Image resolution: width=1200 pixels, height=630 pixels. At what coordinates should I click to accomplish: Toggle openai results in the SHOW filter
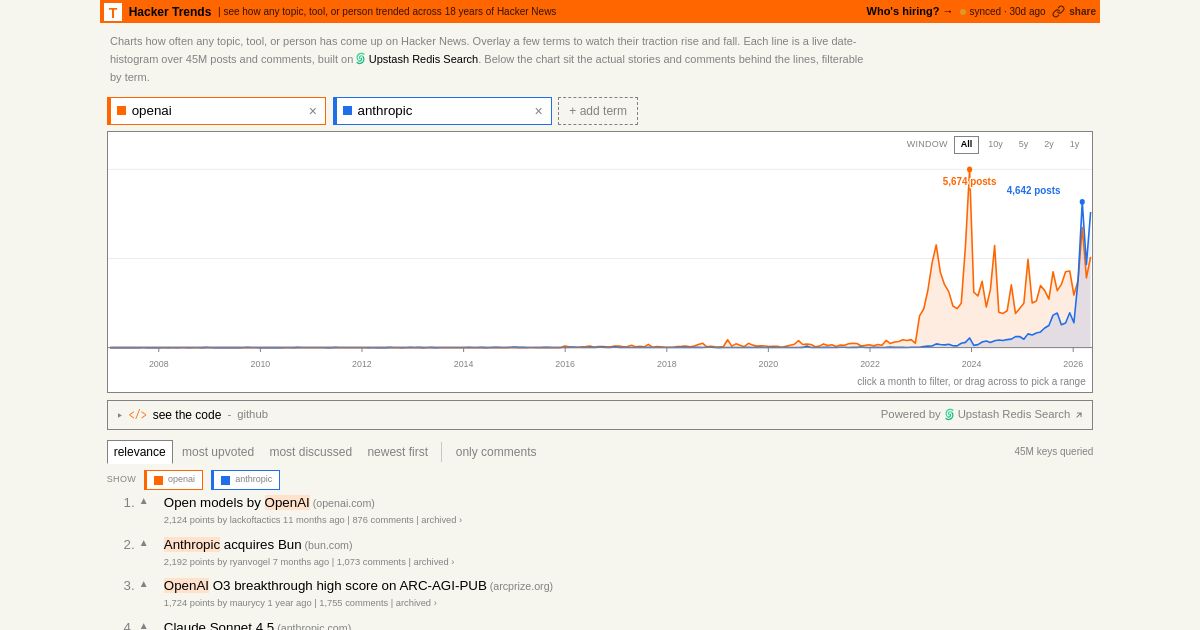[174, 480]
